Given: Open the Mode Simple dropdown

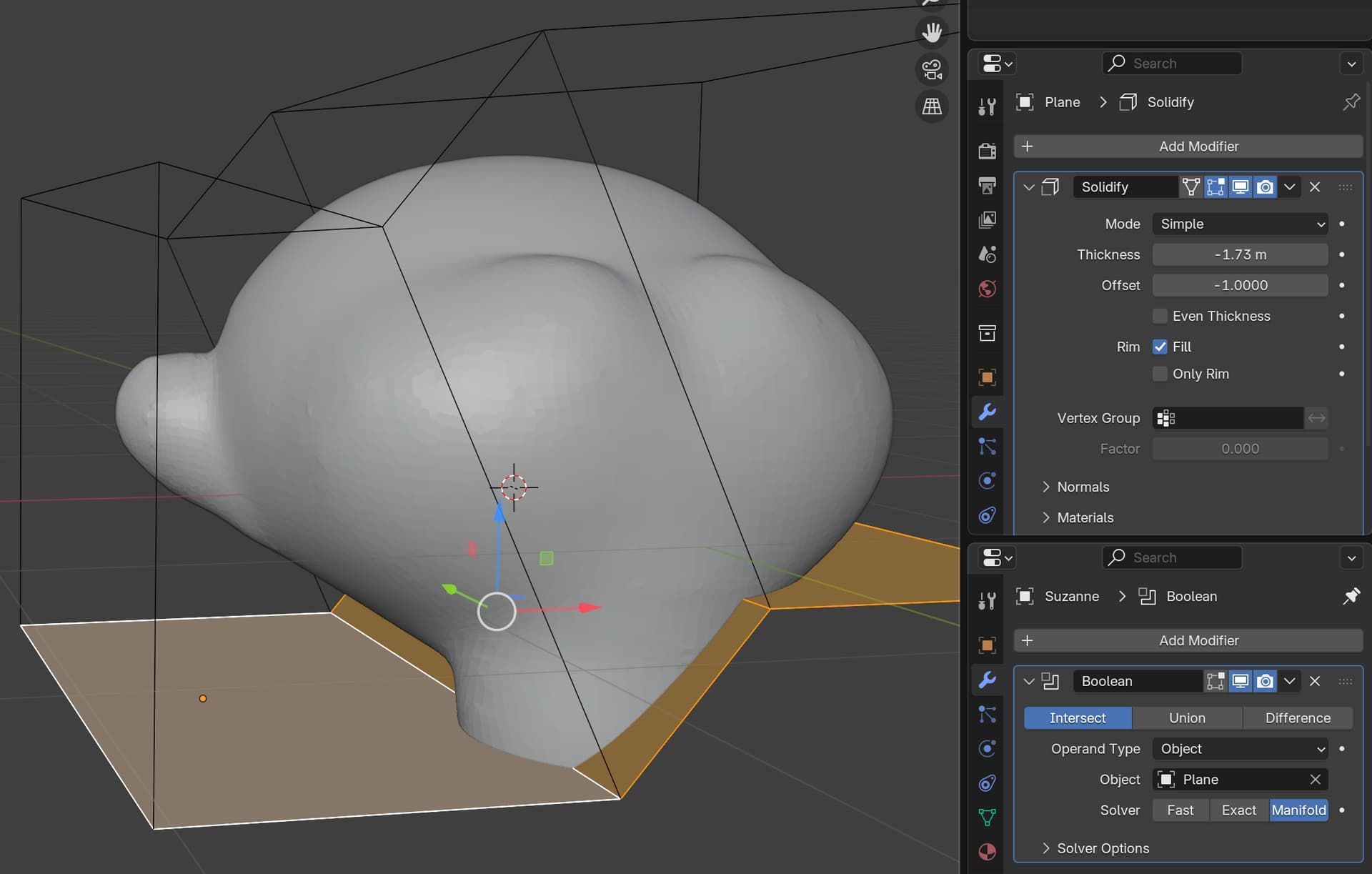Looking at the screenshot, I should (1240, 224).
